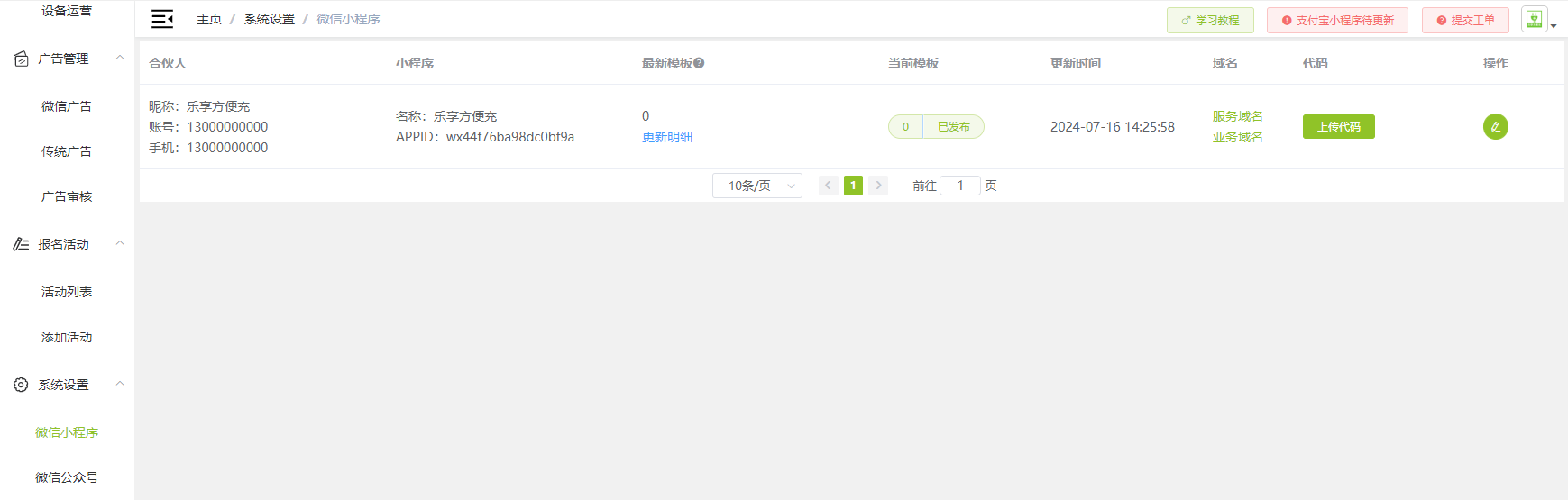Open 微信广告 menu item
Viewport: 1568px width, 500px height.
click(x=67, y=106)
